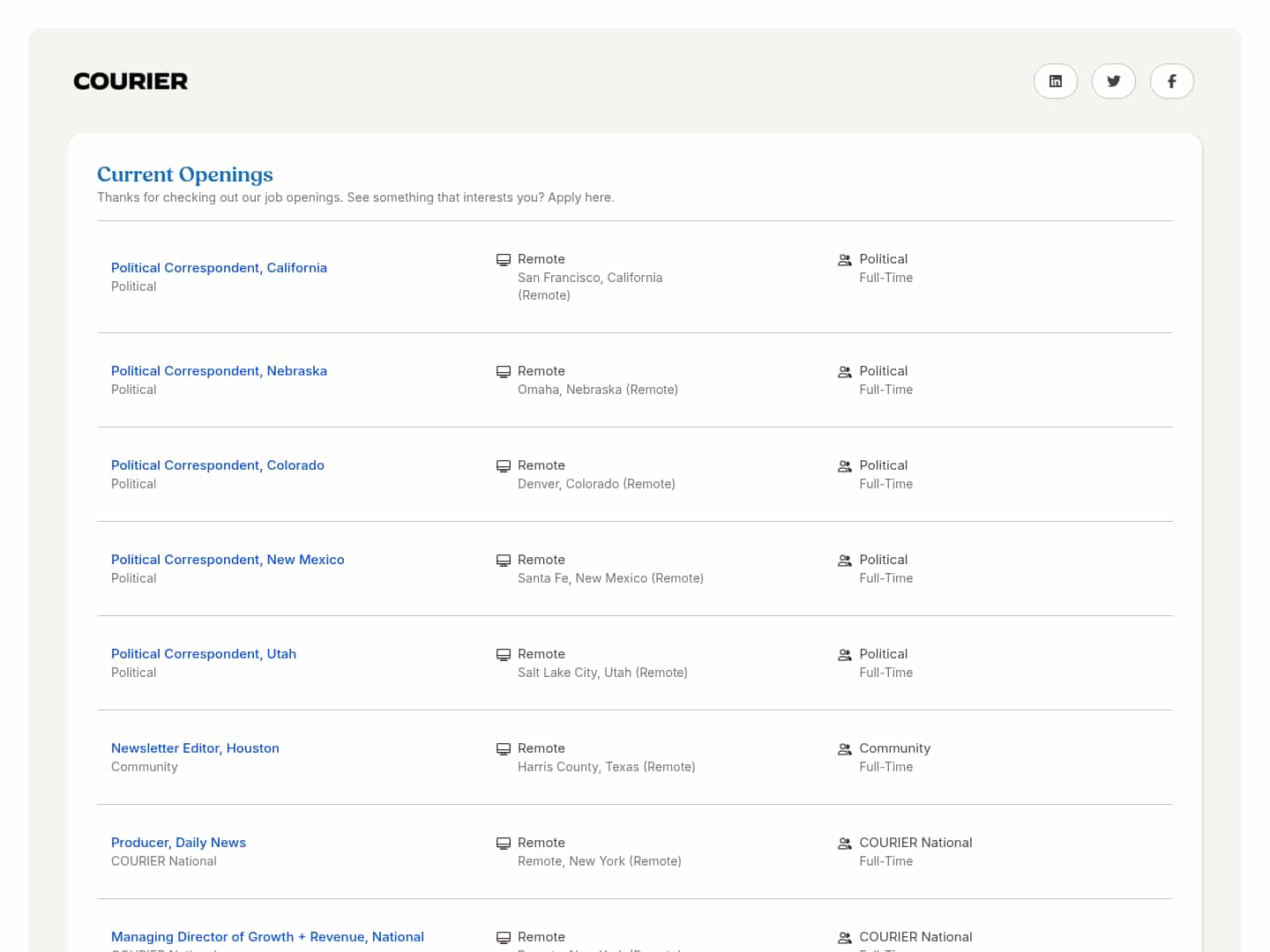Open the Facebook social icon

point(1171,81)
